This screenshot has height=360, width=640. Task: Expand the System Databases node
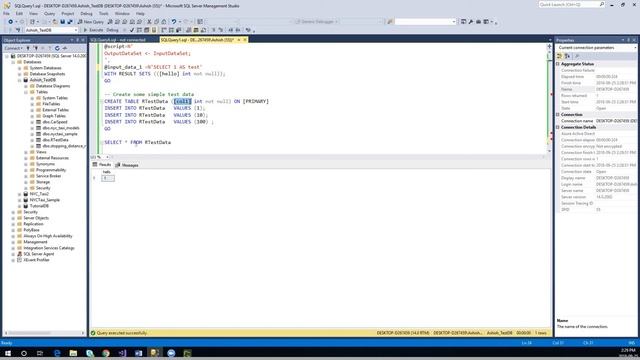click(20, 68)
